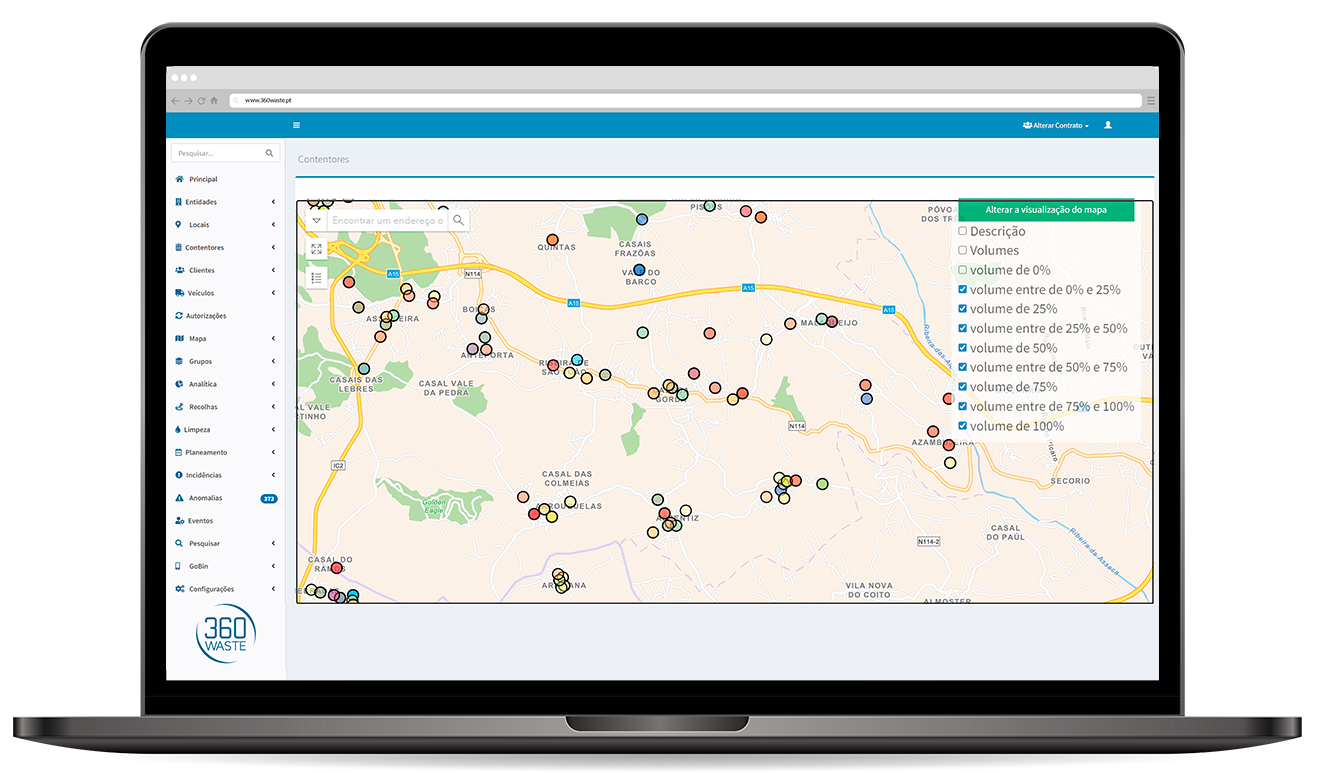Click the browser reload icon

click(201, 101)
